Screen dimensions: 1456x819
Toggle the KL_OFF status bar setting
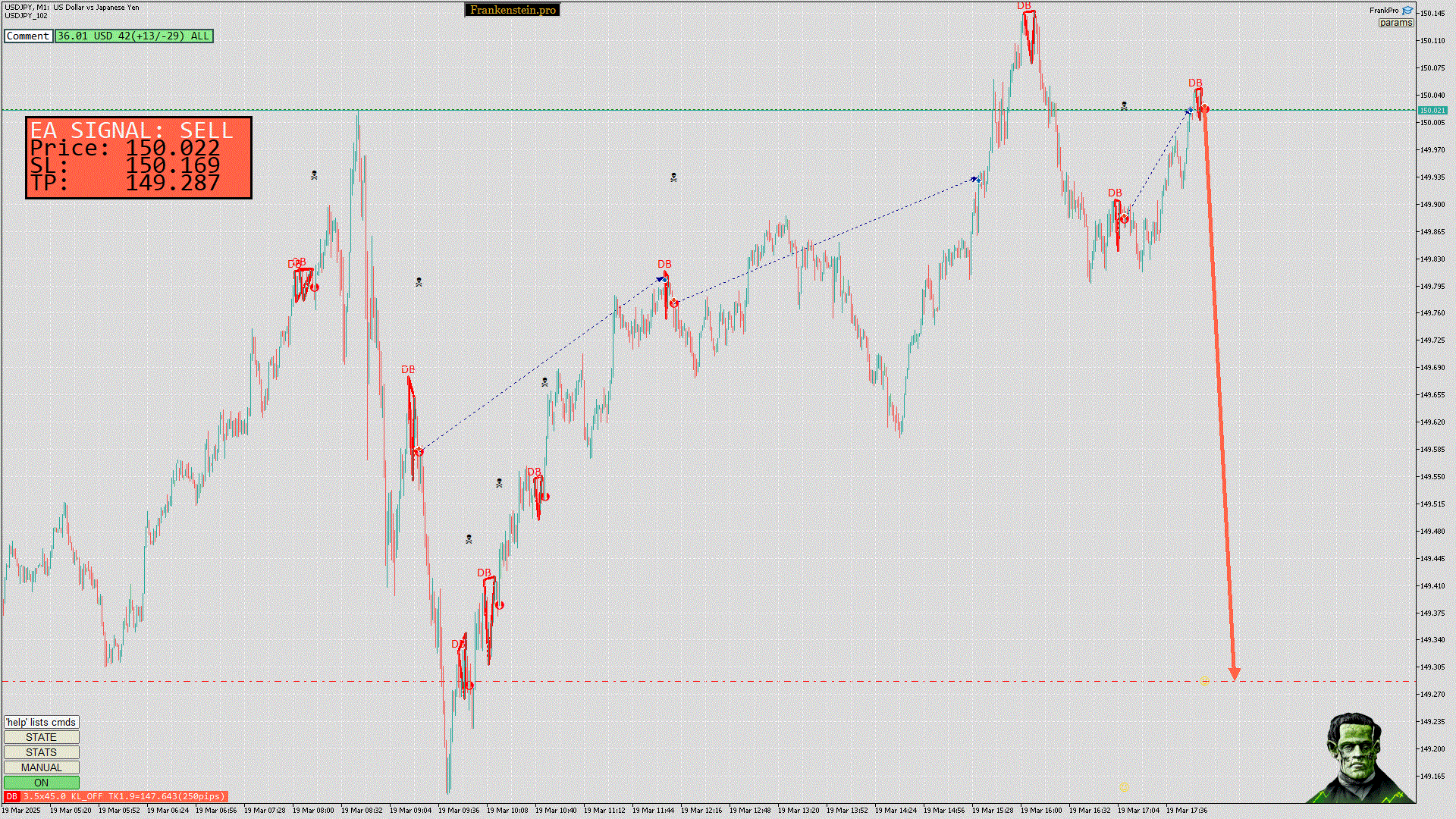pyautogui.click(x=87, y=796)
